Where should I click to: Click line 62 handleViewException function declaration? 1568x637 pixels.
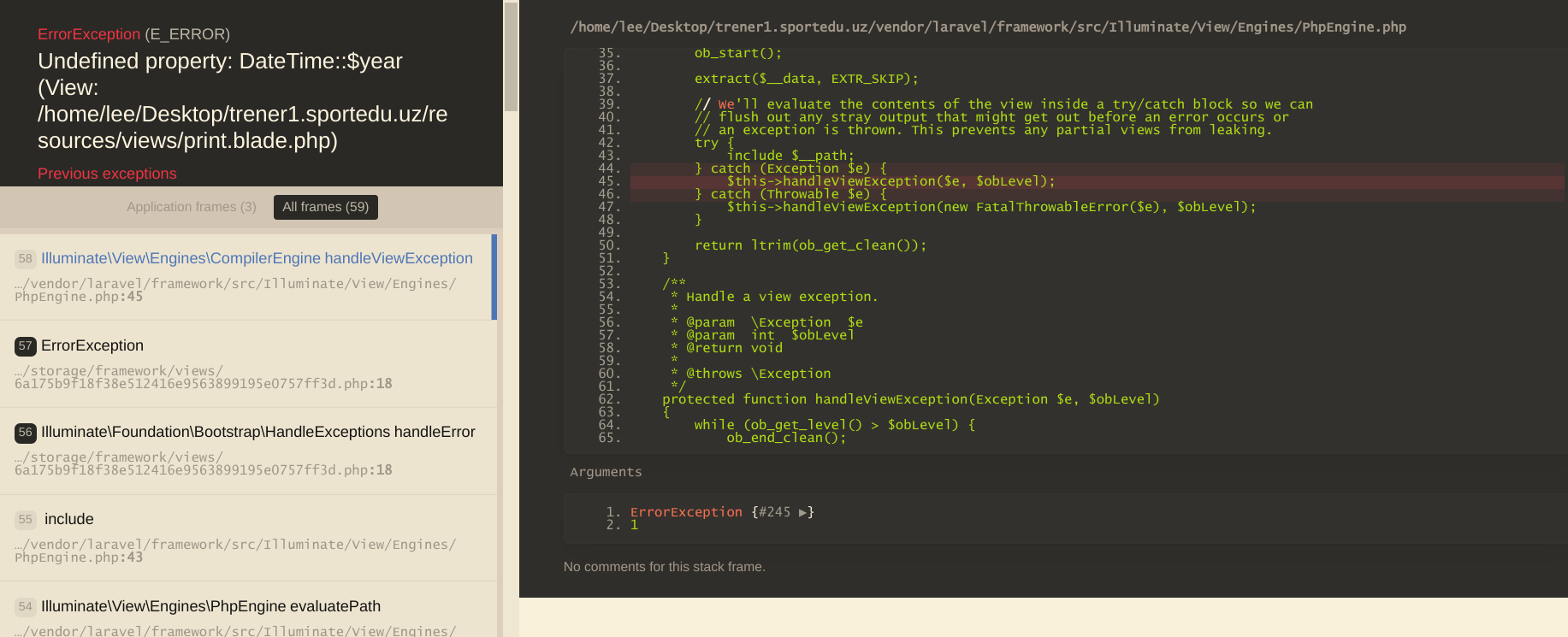(x=911, y=399)
